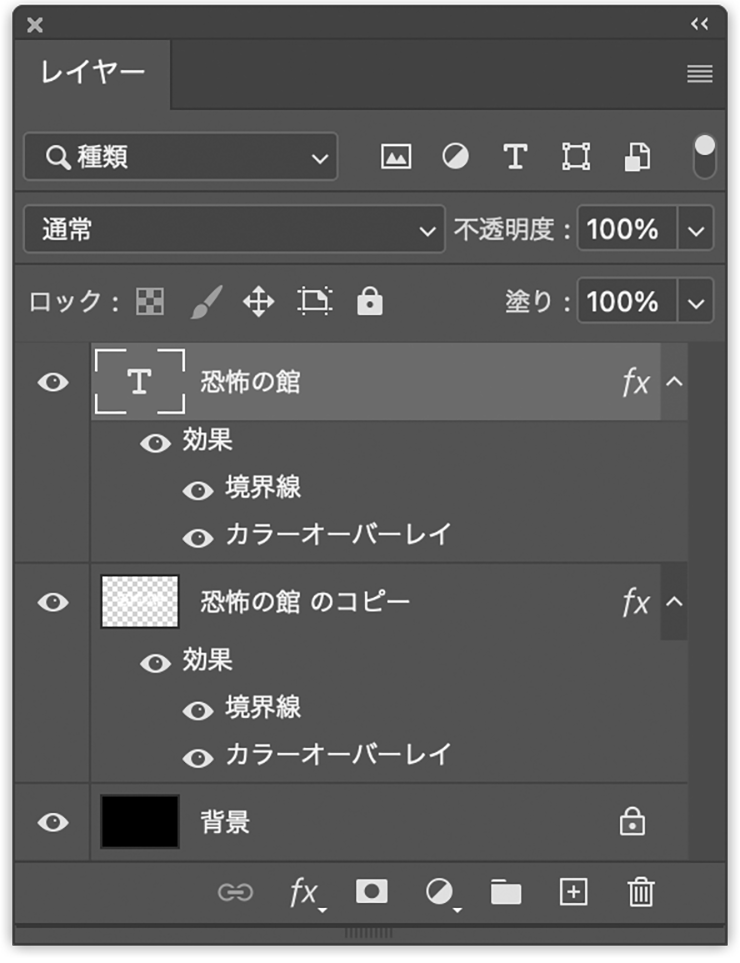Open the 不透明度 opacity dropdown arrow
This screenshot has width=740, height=963.
click(x=697, y=230)
